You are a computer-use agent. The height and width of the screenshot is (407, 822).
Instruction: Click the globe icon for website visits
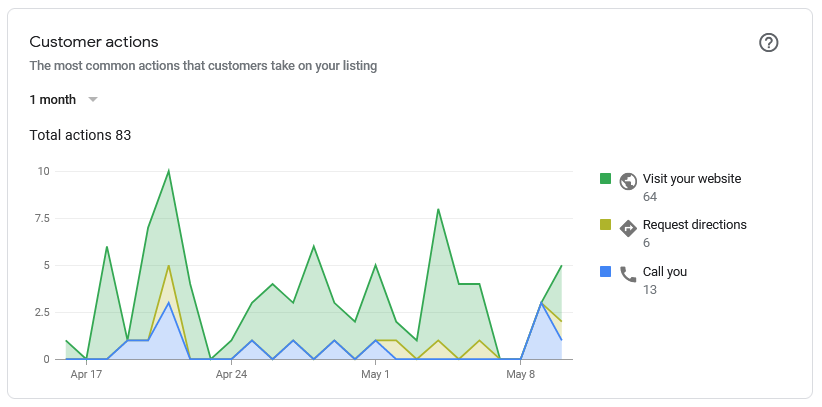(x=628, y=181)
